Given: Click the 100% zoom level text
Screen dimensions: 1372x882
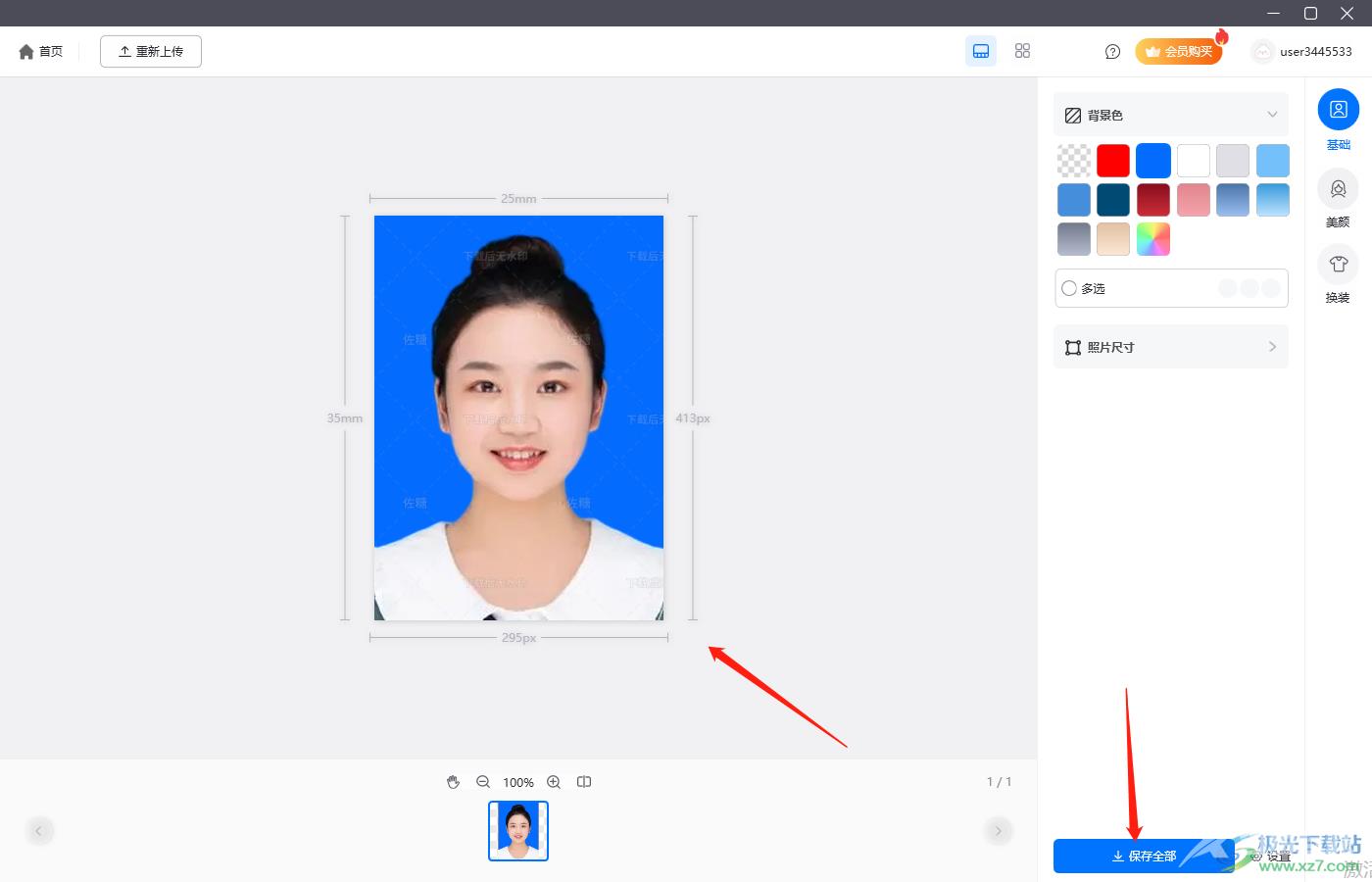Looking at the screenshot, I should (518, 782).
